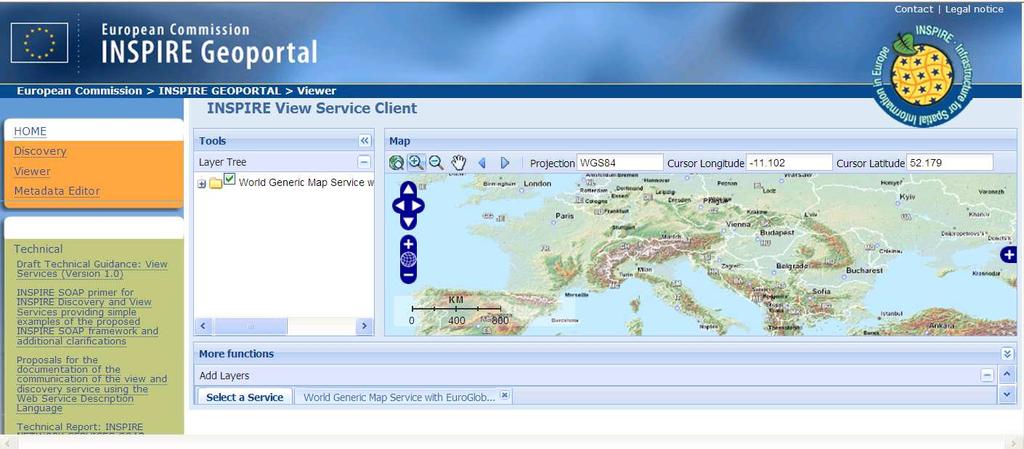Image resolution: width=1024 pixels, height=449 pixels.
Task: Click Paris label on the map
Action: pyautogui.click(x=564, y=215)
